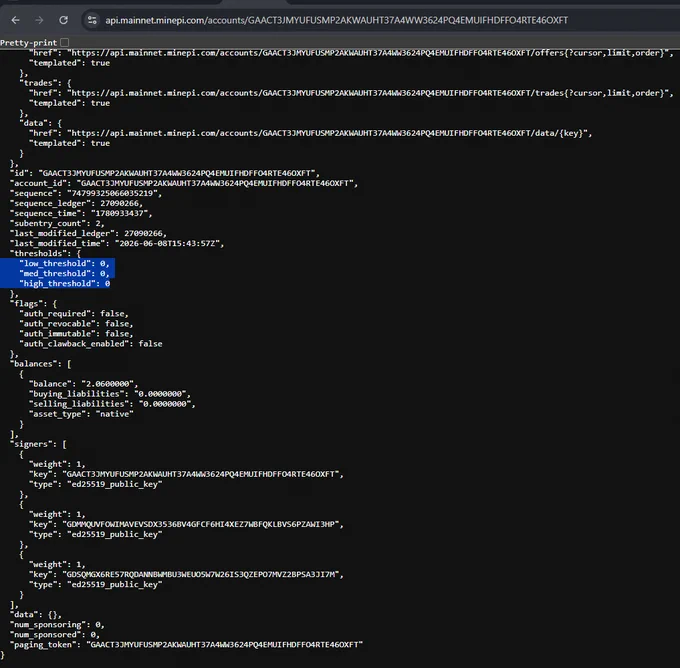Click the "num_sponsoring": 0 line
The image size is (680, 668).
click(57, 625)
